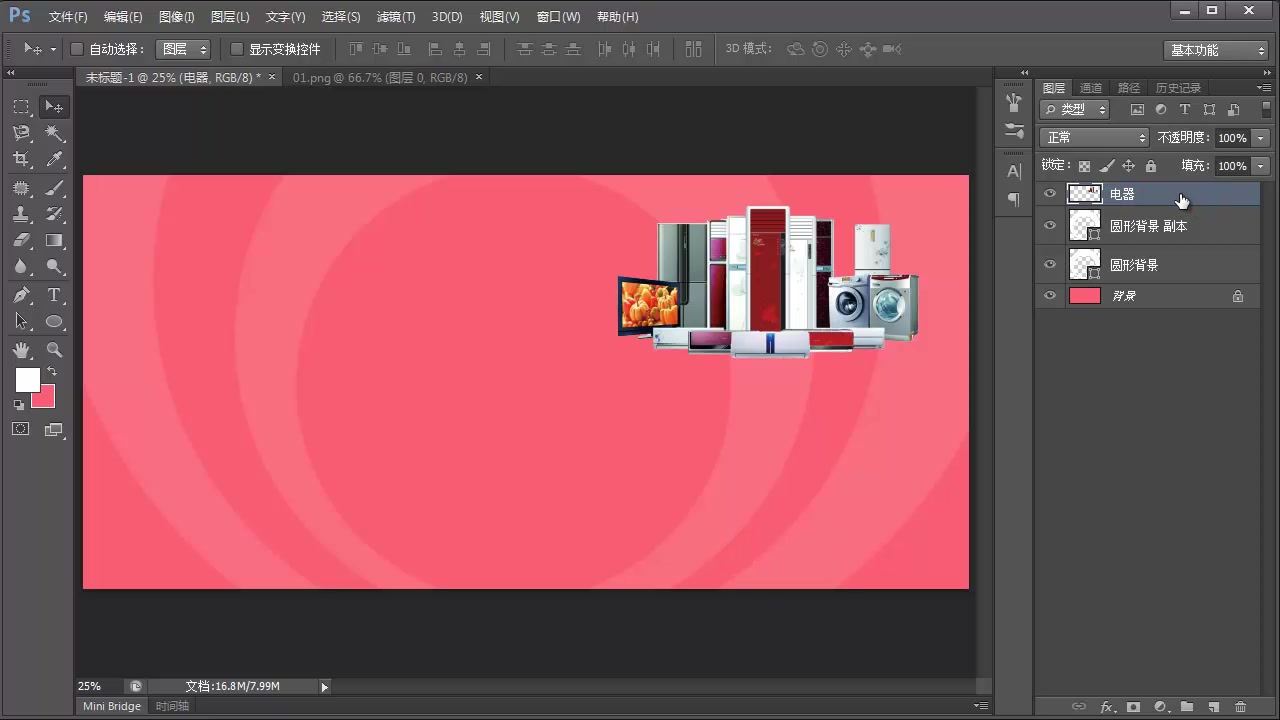Open the layer blend mode dropdown showing 正常
This screenshot has width=1280, height=720.
pos(1094,137)
